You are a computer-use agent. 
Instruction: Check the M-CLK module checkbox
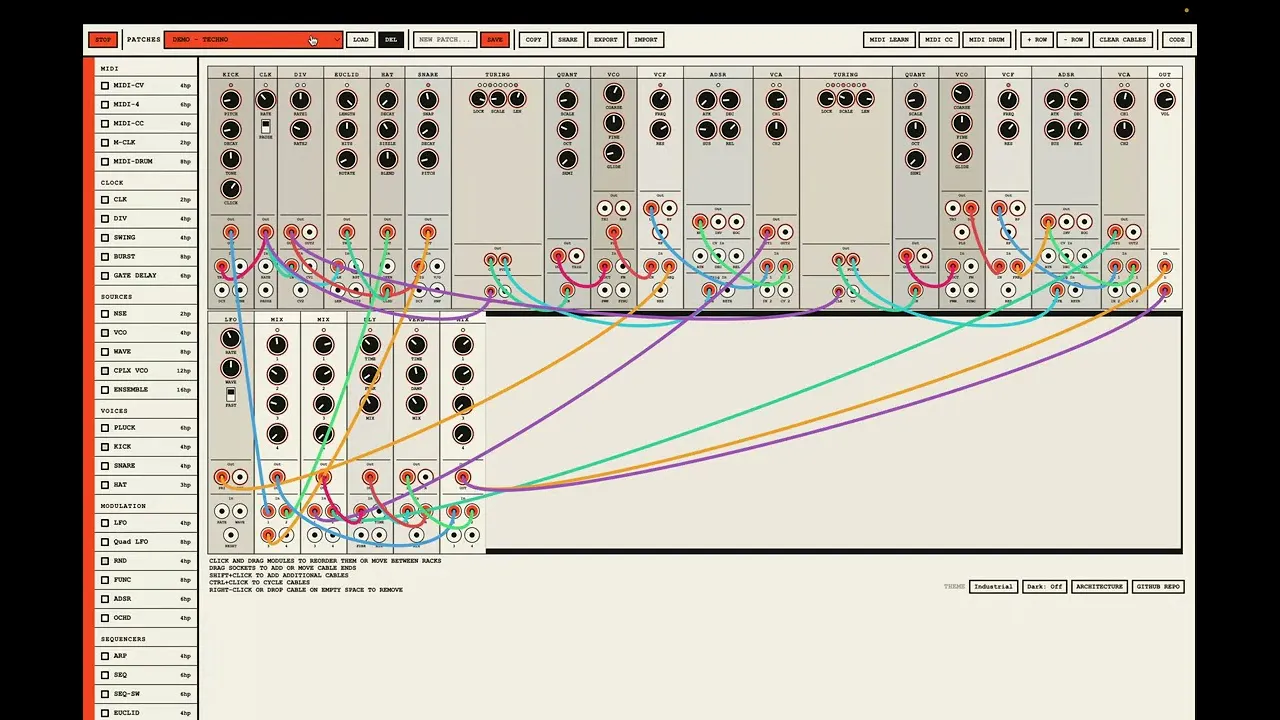105,143
